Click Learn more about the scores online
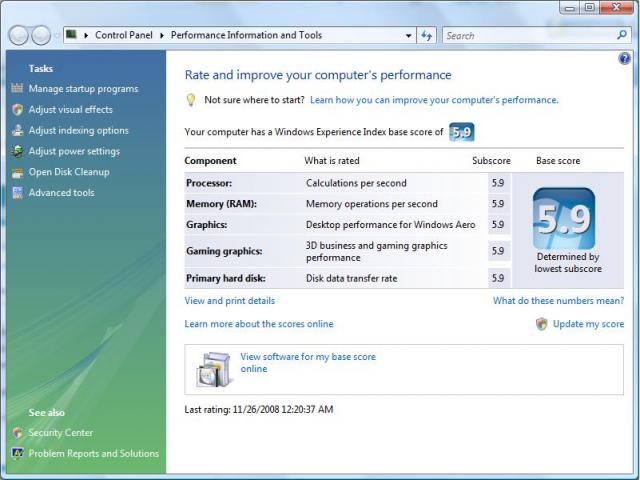 (x=259, y=324)
